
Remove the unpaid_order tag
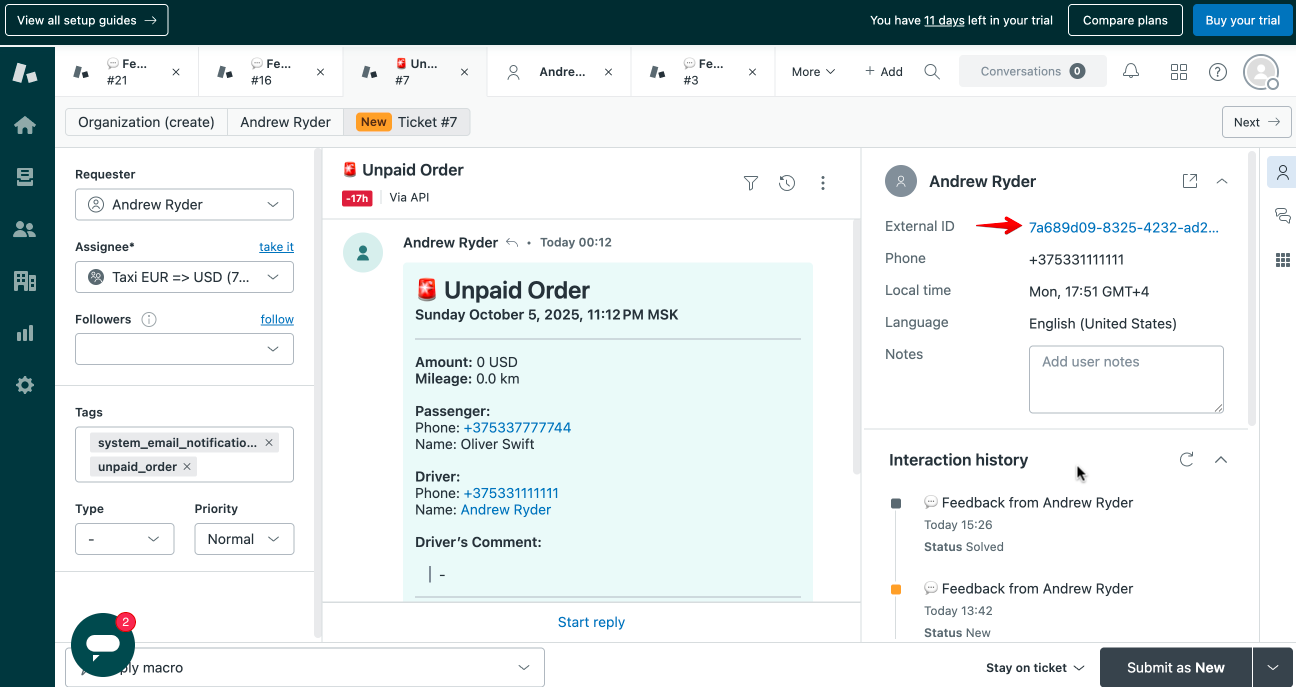coord(187,467)
